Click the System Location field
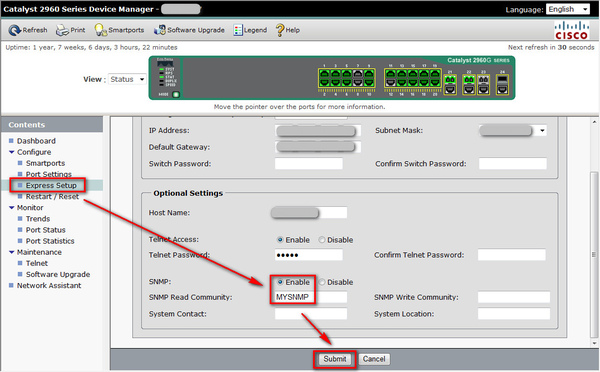The image size is (600, 372). point(514,314)
